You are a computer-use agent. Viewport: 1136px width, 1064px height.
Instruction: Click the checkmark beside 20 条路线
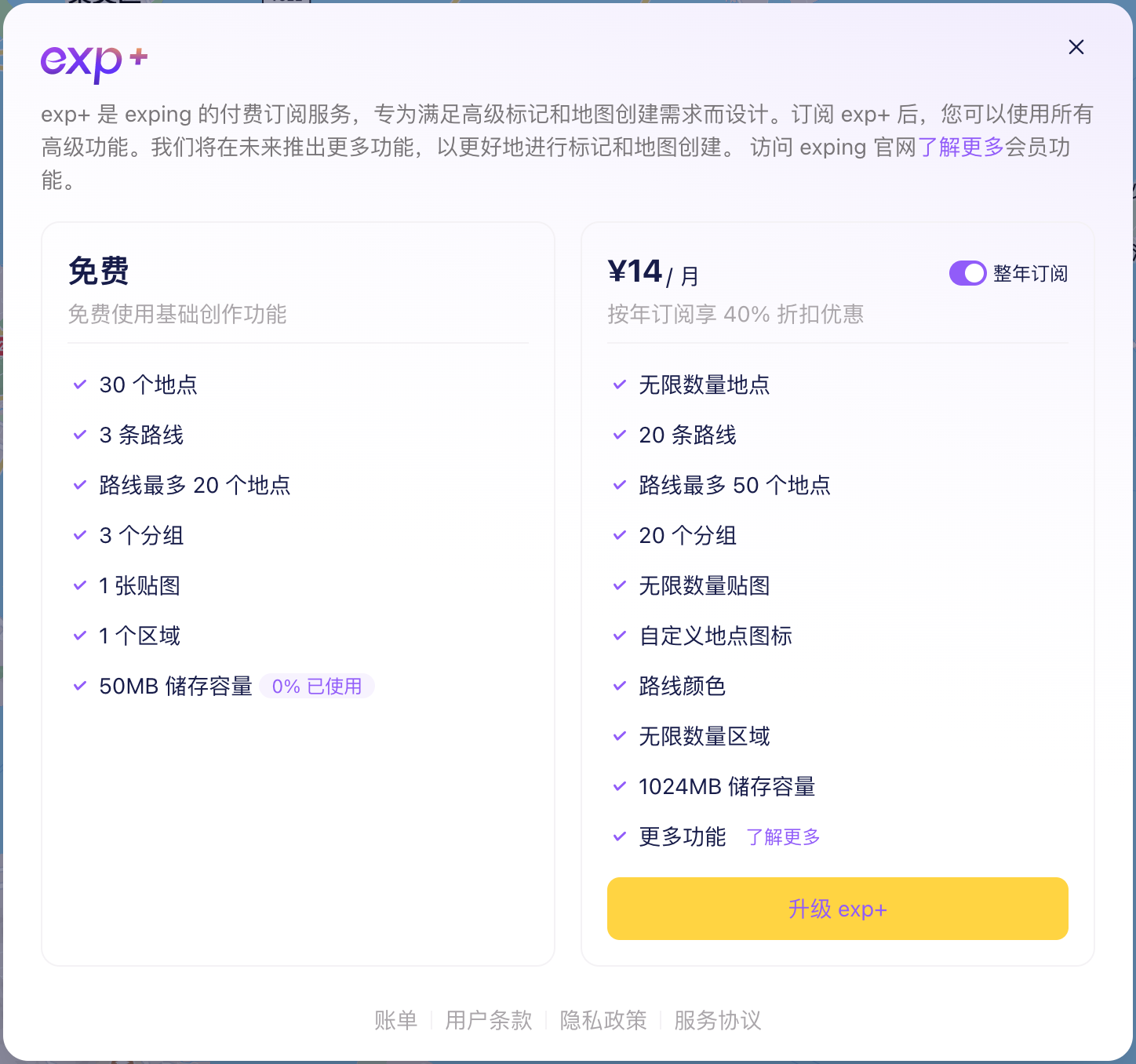(619, 435)
